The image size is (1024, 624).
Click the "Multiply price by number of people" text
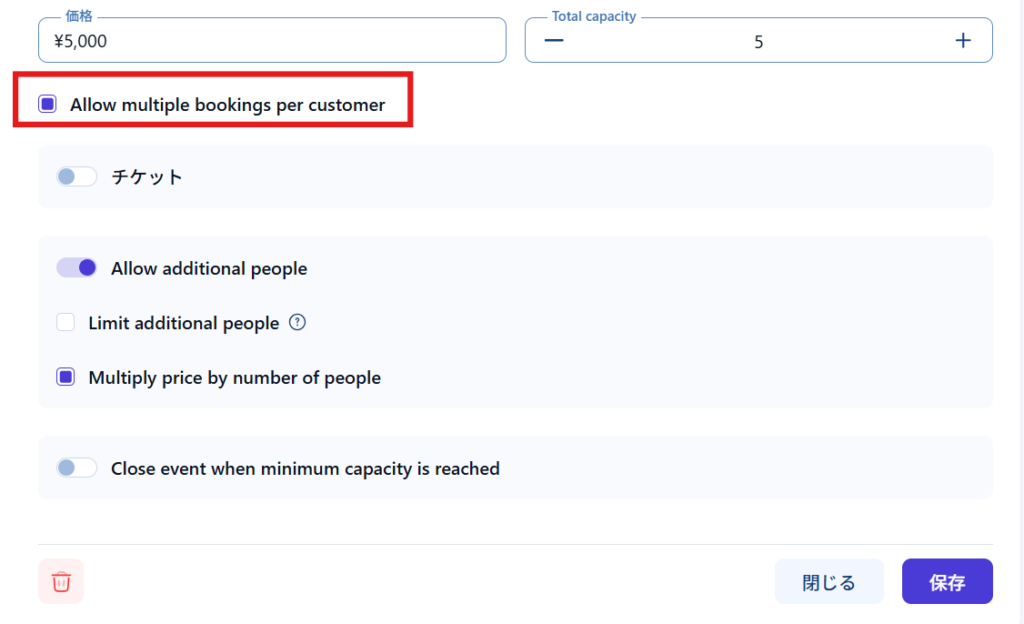coord(234,378)
